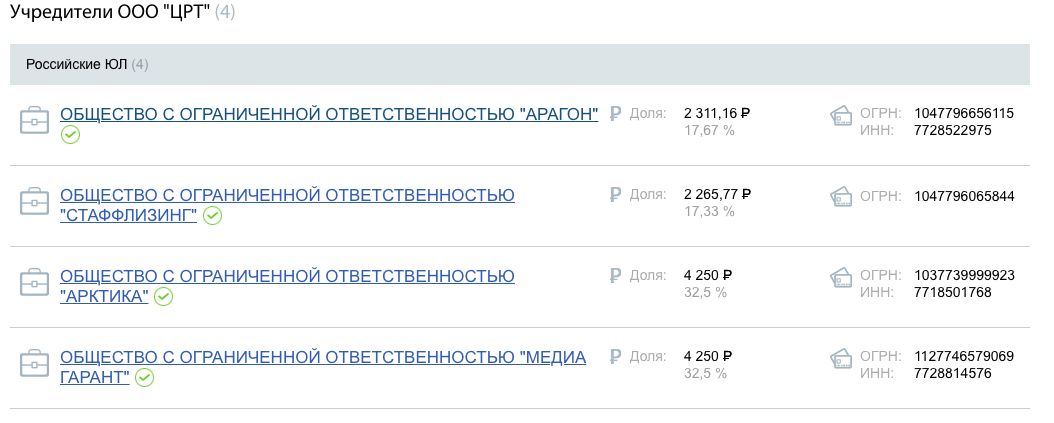Image resolution: width=1054 pixels, height=423 pixels.
Task: Click the ID card icon in АРАГОН row
Action: (843, 116)
